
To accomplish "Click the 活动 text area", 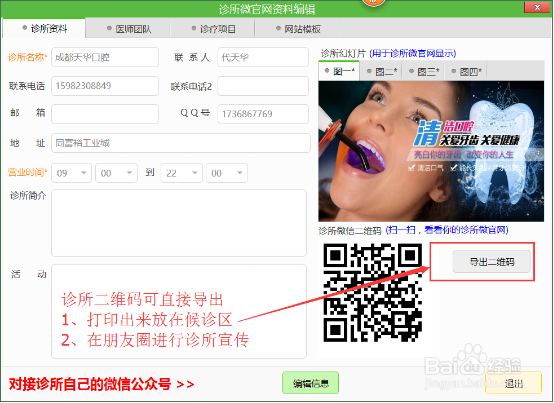I will coord(179,311).
